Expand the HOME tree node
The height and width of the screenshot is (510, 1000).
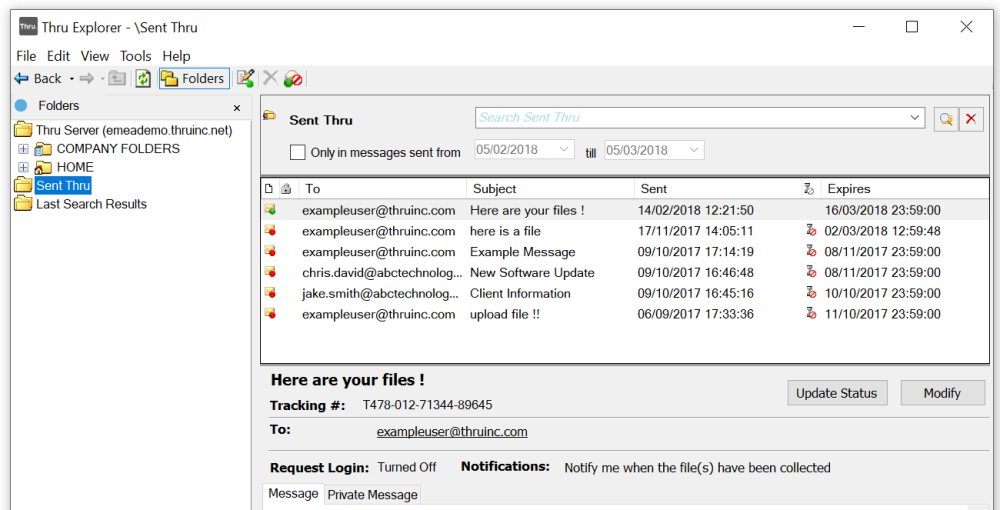[24, 168]
